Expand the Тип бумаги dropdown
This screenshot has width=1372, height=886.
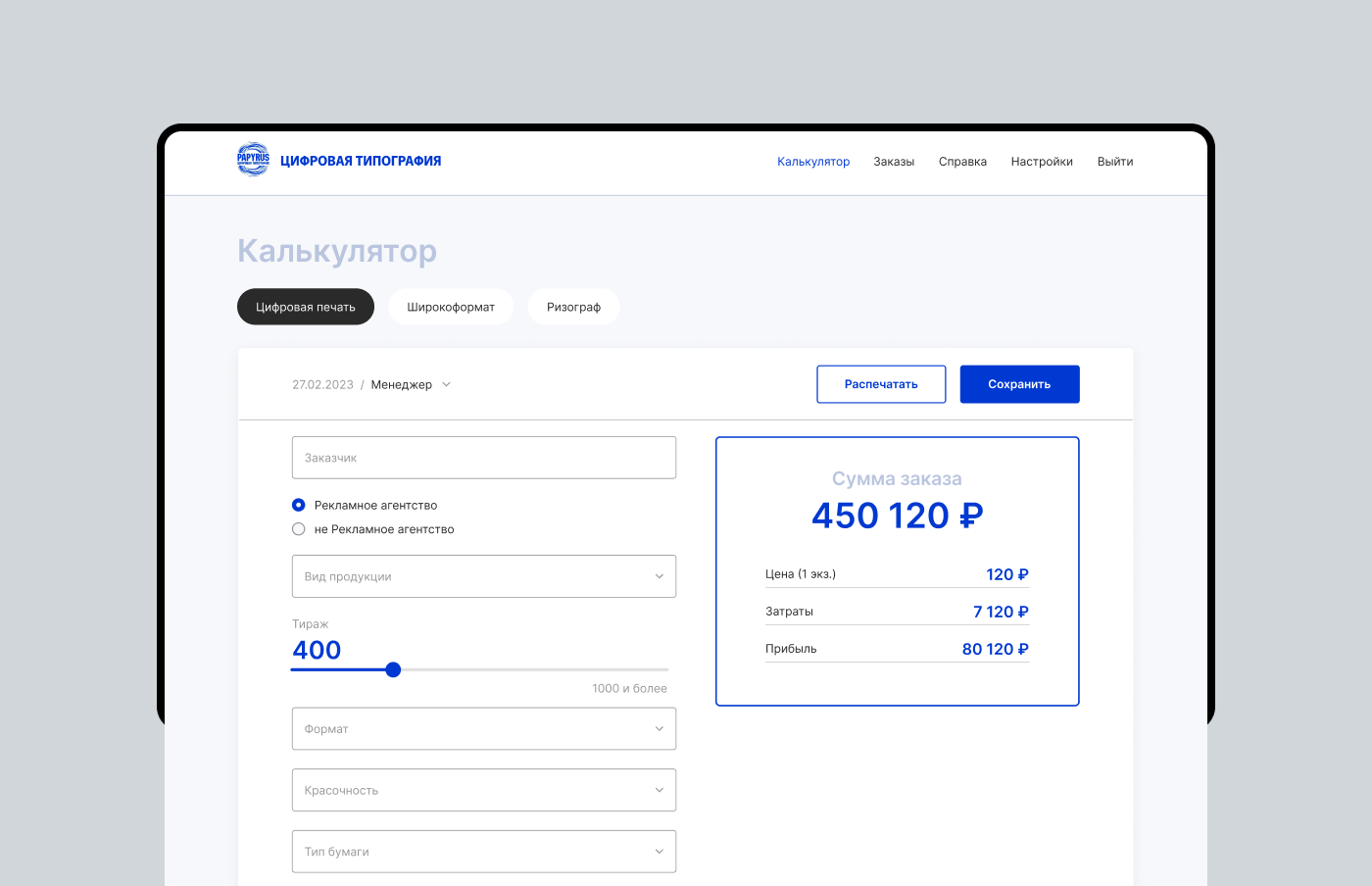click(x=484, y=852)
